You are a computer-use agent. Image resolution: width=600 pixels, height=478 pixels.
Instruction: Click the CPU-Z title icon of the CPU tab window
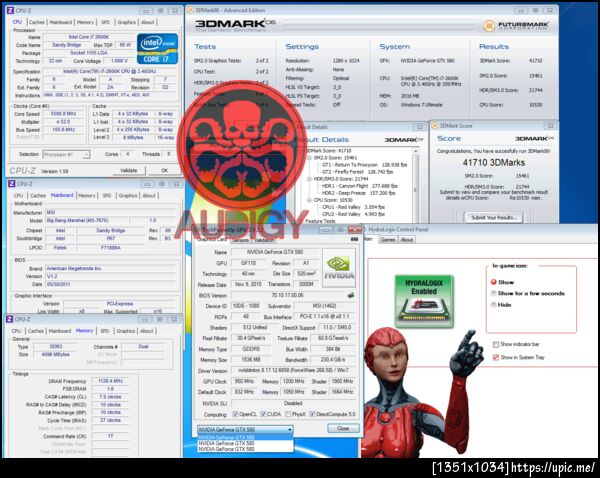[x=10, y=10]
